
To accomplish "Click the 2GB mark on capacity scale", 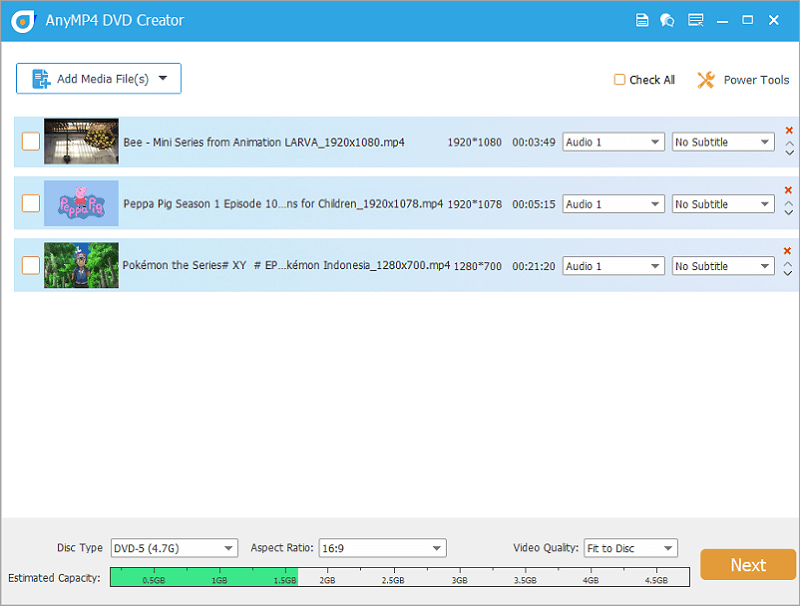I will [x=328, y=580].
